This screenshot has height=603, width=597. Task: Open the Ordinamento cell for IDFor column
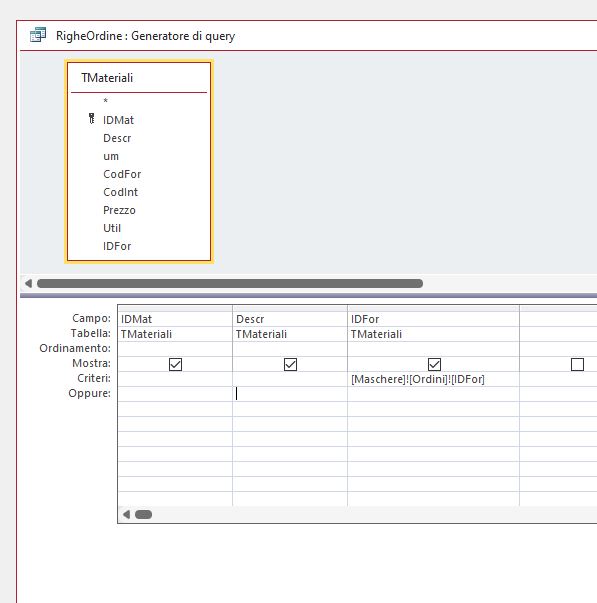434,349
